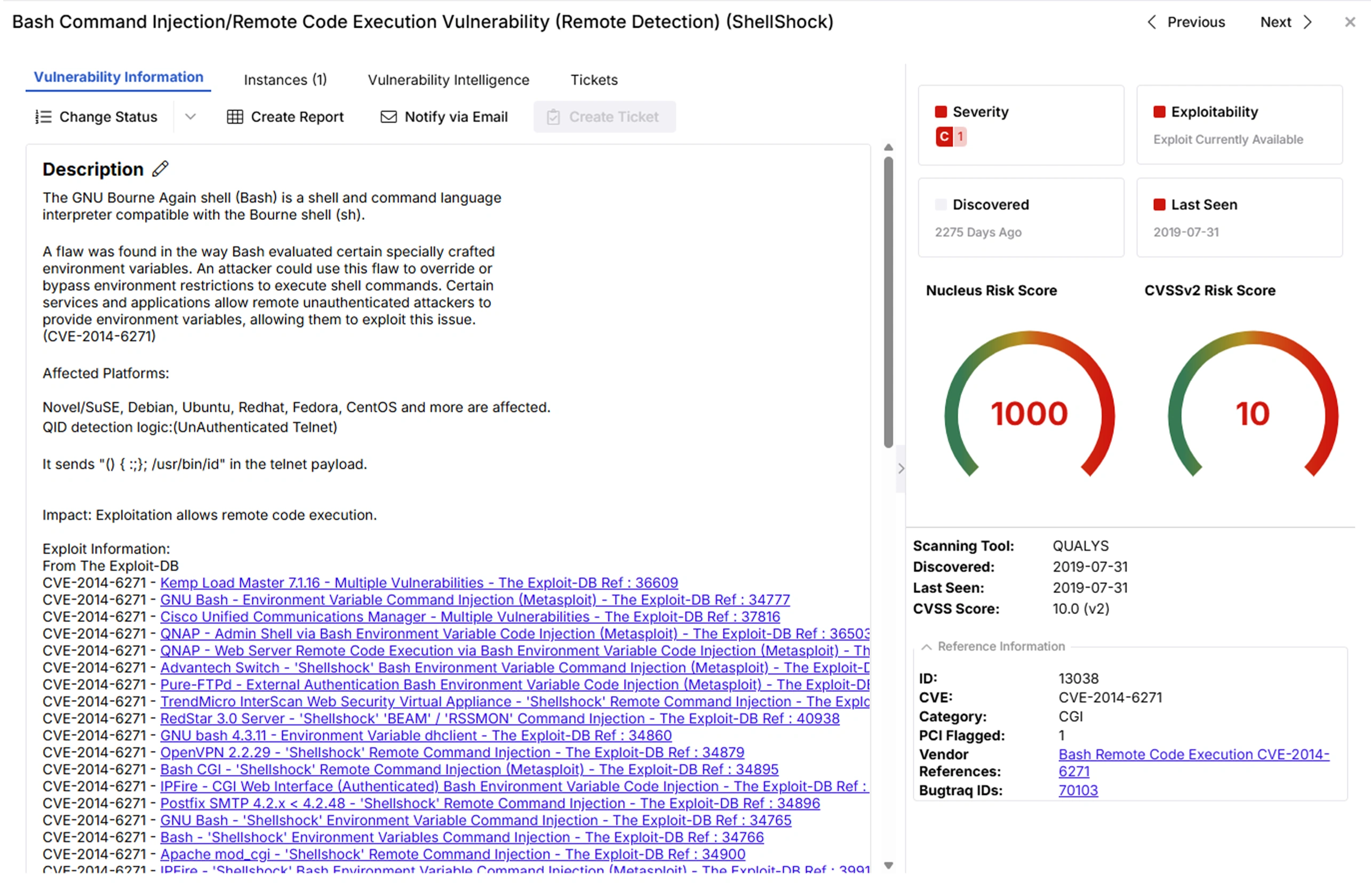
Task: Click the pencil edit icon beside Description
Action: point(161,169)
